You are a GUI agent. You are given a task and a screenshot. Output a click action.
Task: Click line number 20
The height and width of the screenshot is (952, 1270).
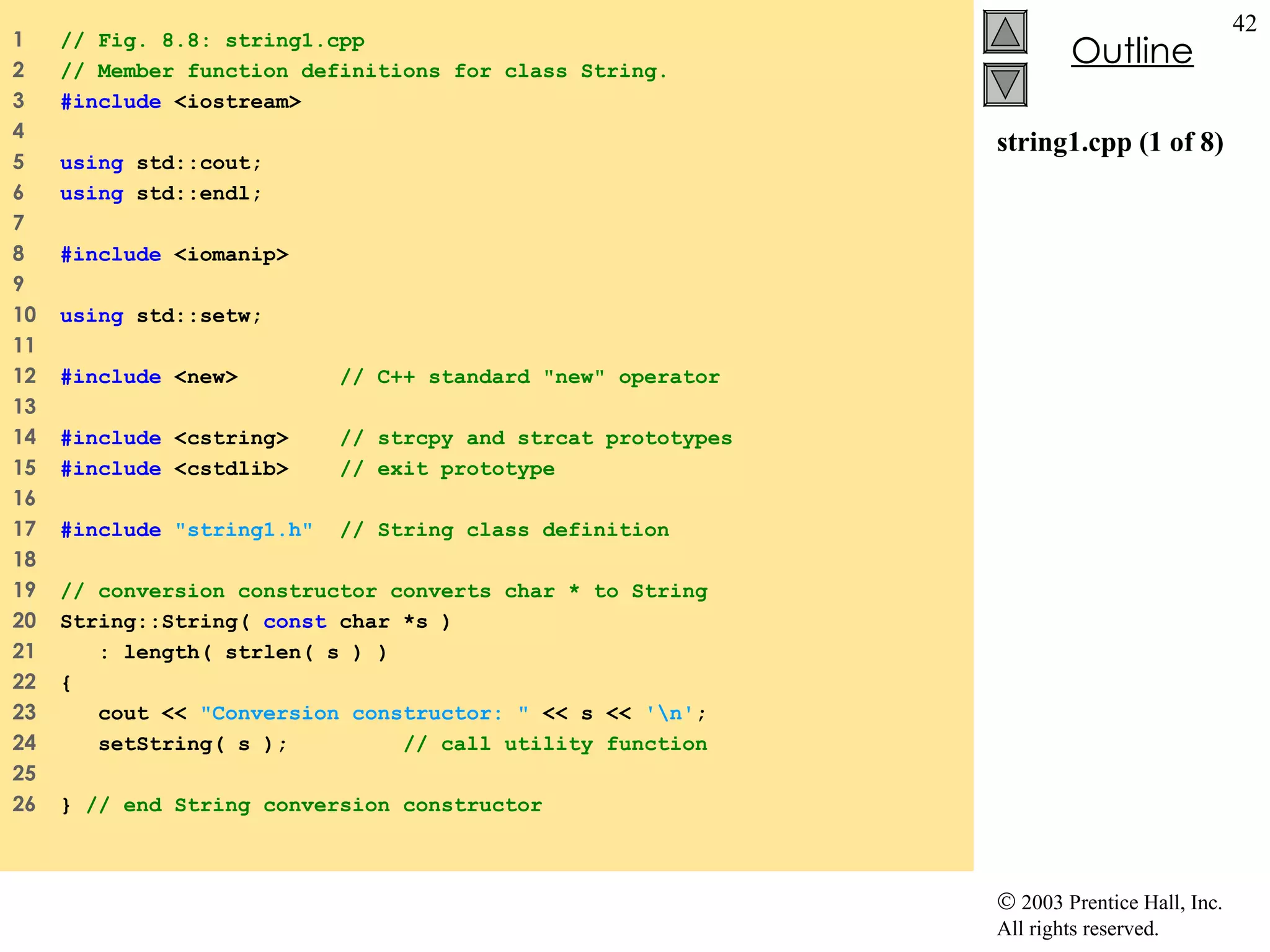pyautogui.click(x=24, y=620)
